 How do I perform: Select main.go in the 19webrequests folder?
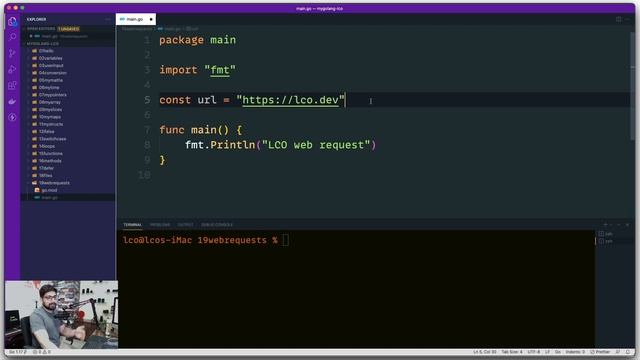[49, 198]
